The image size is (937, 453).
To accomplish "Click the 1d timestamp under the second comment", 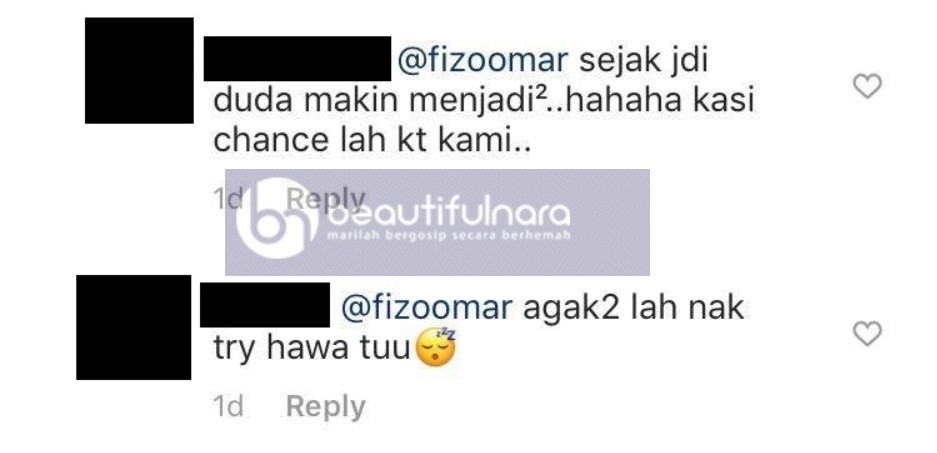I will [x=228, y=408].
